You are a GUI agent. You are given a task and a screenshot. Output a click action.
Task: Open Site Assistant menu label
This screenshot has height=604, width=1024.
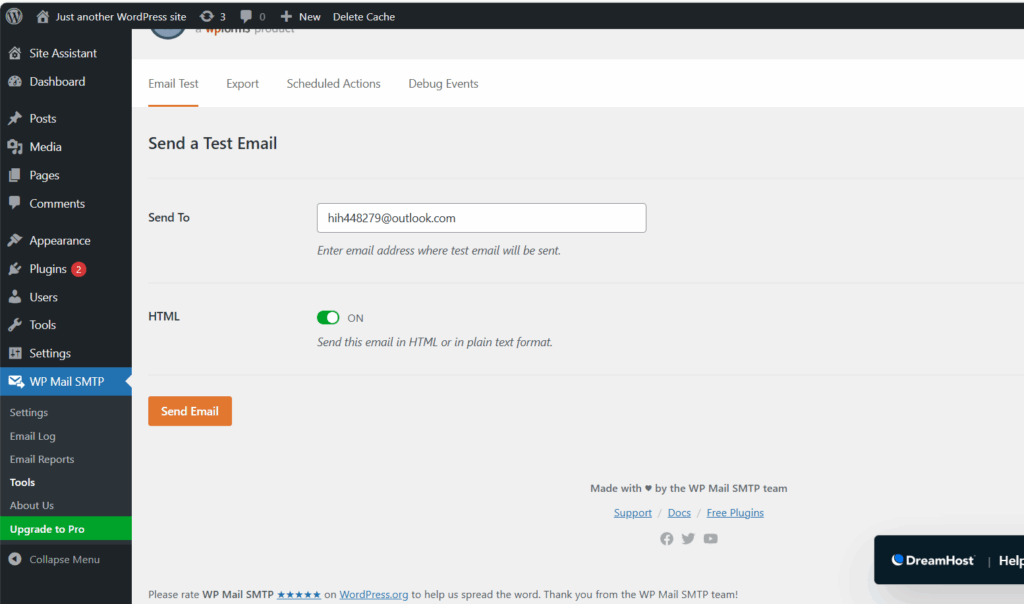(63, 53)
